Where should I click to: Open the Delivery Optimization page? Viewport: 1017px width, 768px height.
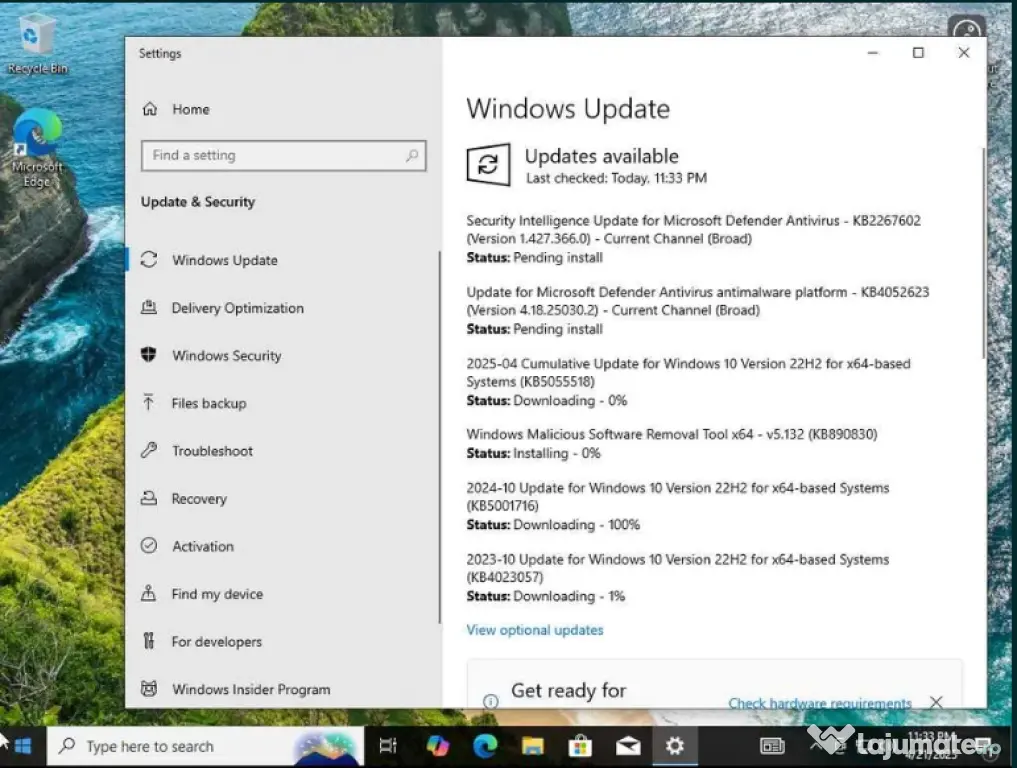point(237,308)
